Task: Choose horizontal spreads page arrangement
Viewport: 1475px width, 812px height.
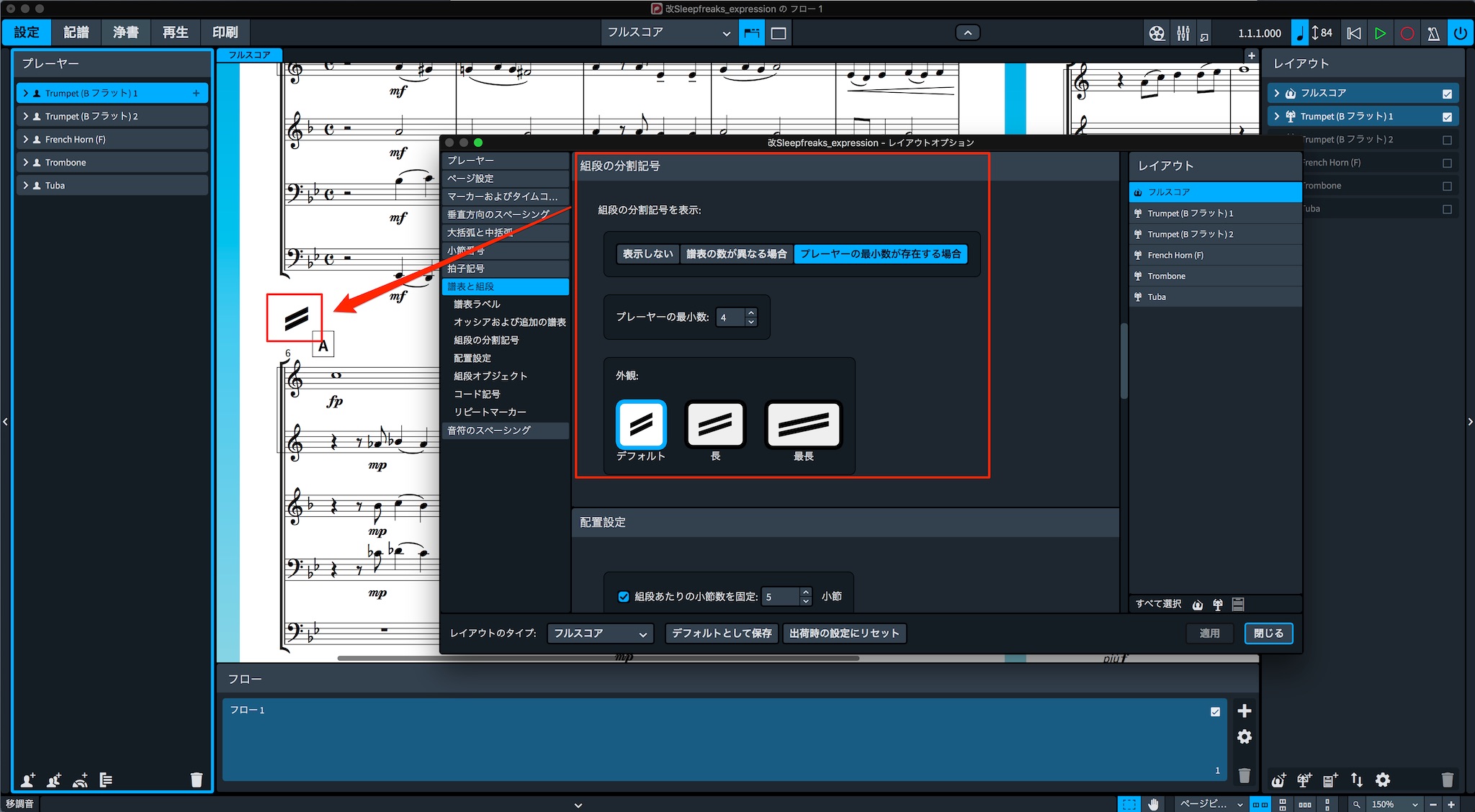Action: pyautogui.click(x=1260, y=804)
